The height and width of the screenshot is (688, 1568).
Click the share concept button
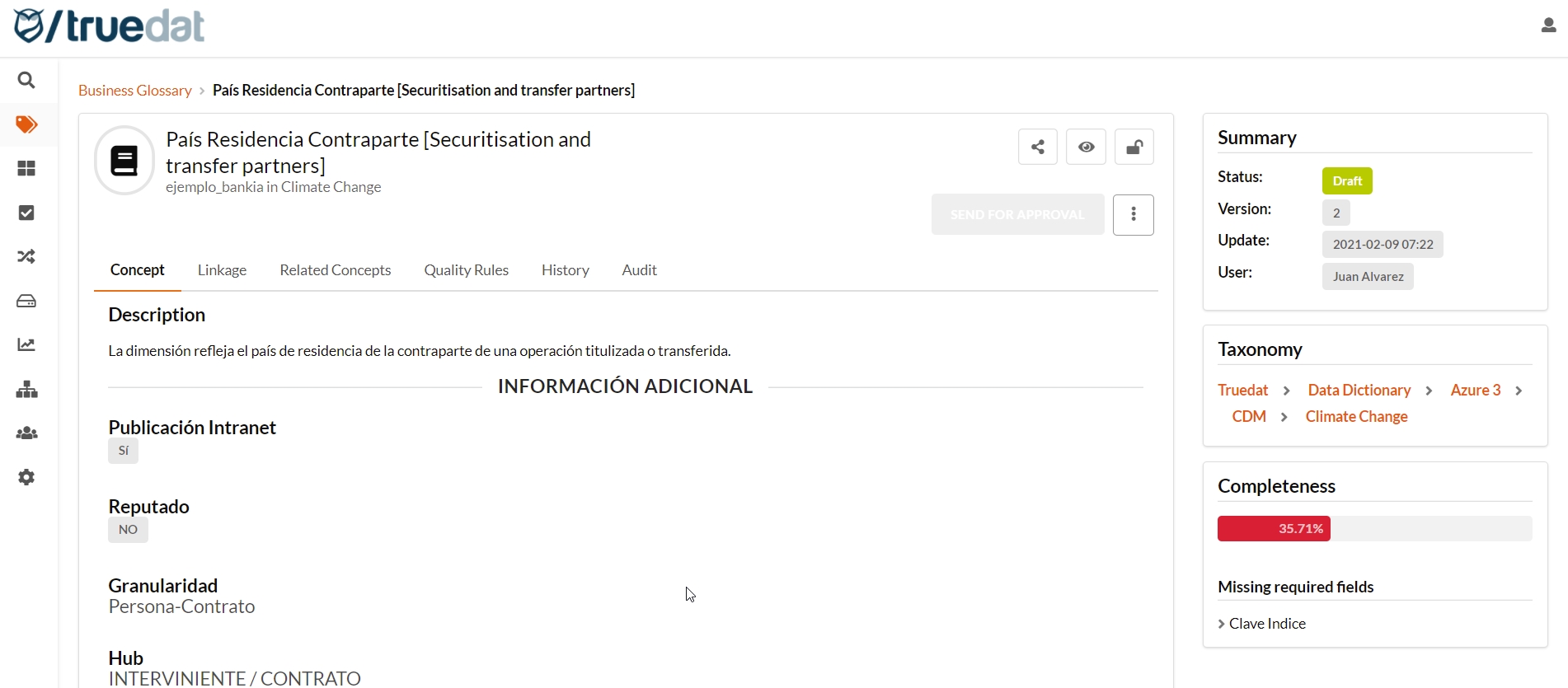[x=1037, y=147]
